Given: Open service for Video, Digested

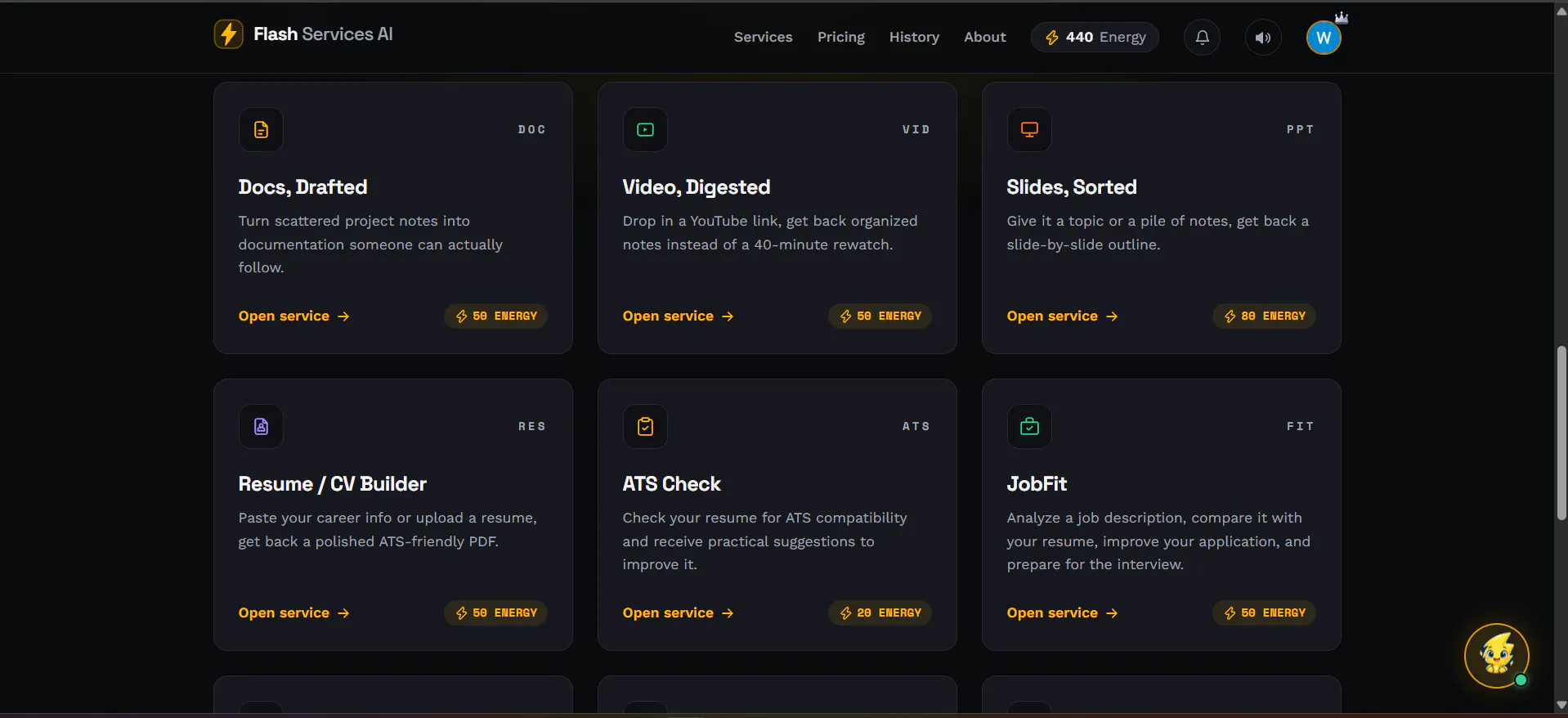Looking at the screenshot, I should [x=678, y=316].
